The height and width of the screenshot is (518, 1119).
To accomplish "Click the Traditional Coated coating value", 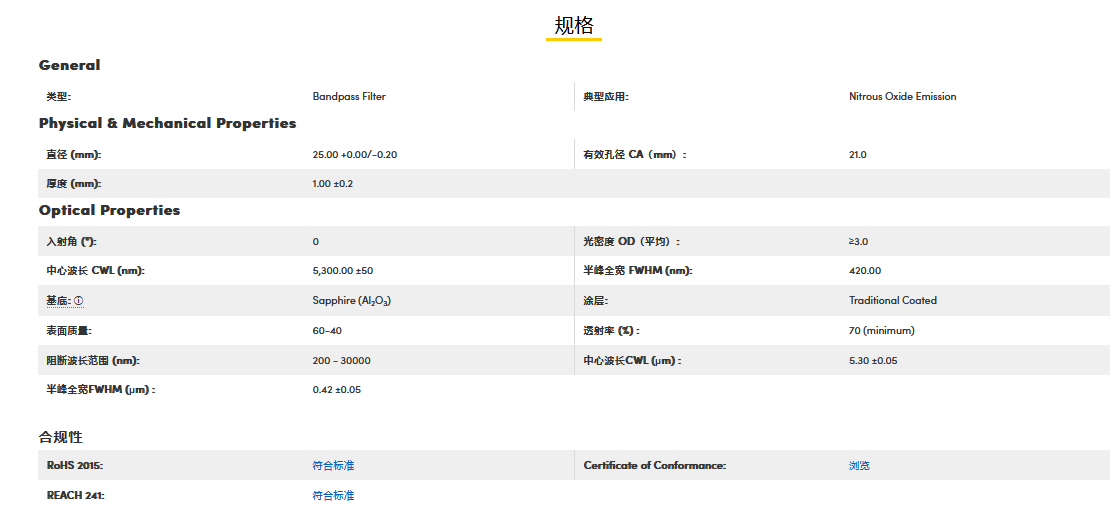I will (893, 301).
